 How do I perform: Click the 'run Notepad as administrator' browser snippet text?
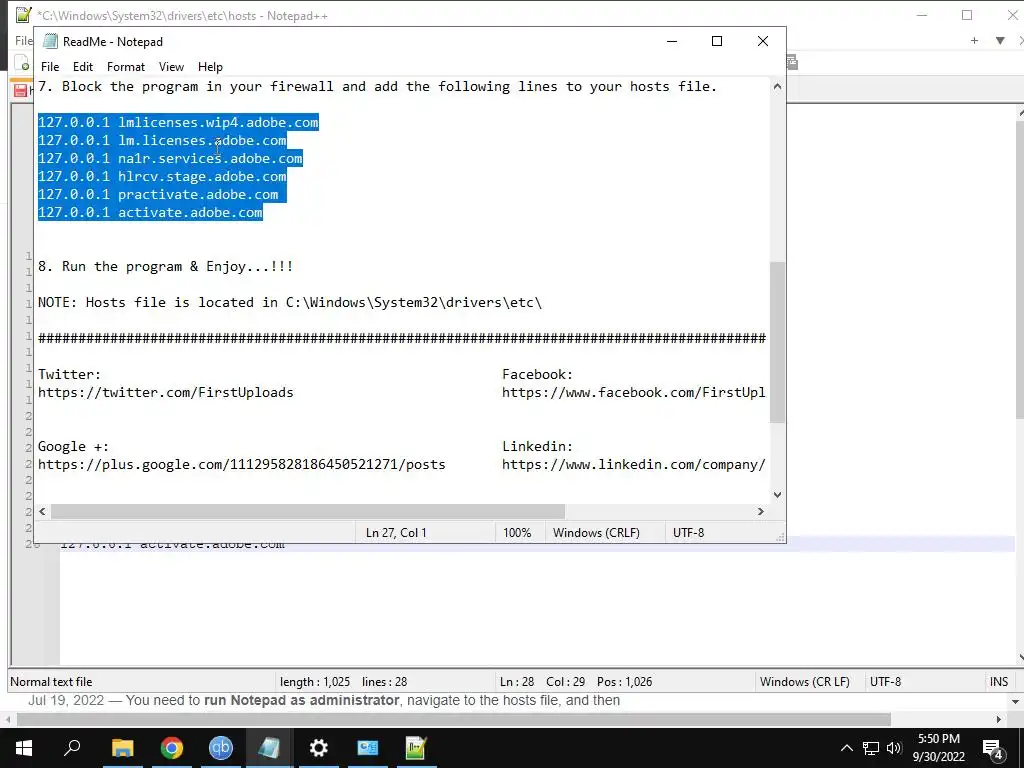(x=302, y=701)
